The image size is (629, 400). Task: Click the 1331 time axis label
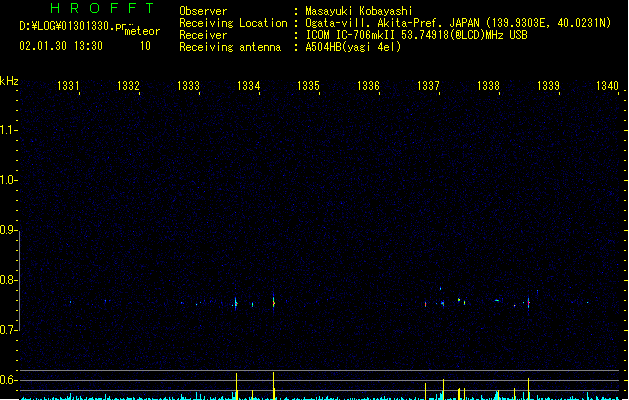pyautogui.click(x=68, y=86)
